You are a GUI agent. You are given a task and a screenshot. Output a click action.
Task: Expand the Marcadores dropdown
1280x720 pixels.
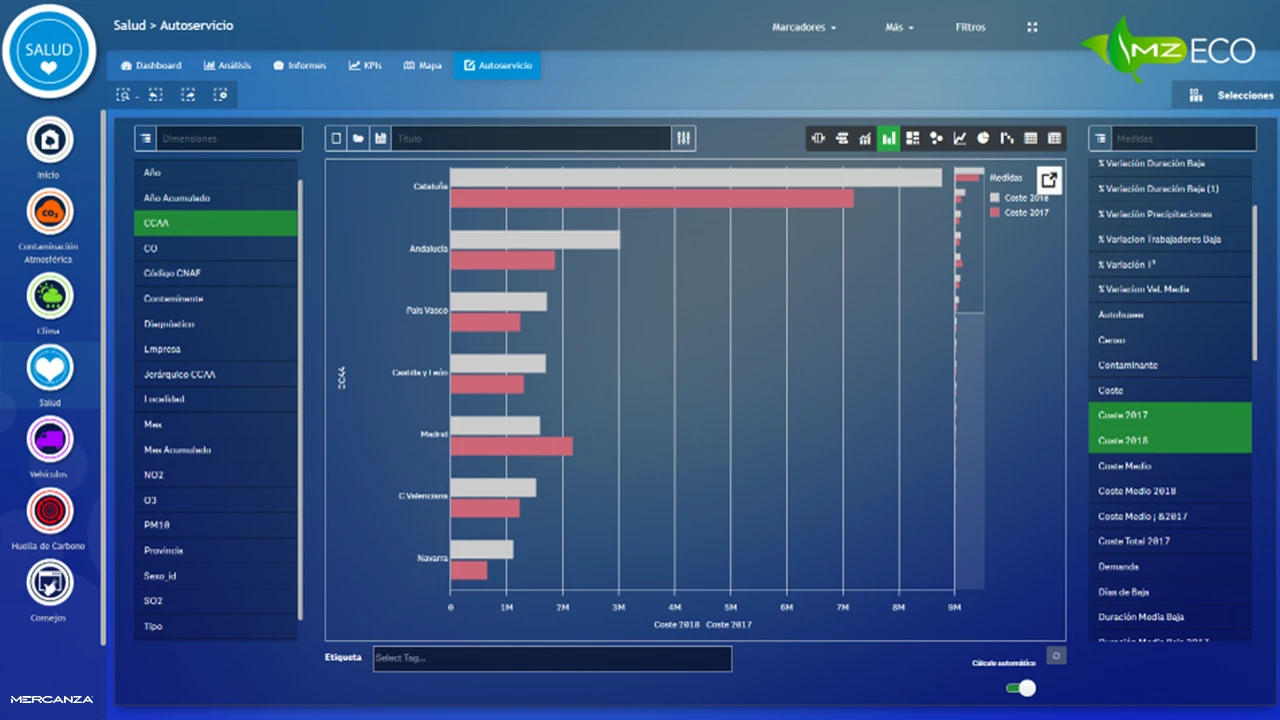804,27
